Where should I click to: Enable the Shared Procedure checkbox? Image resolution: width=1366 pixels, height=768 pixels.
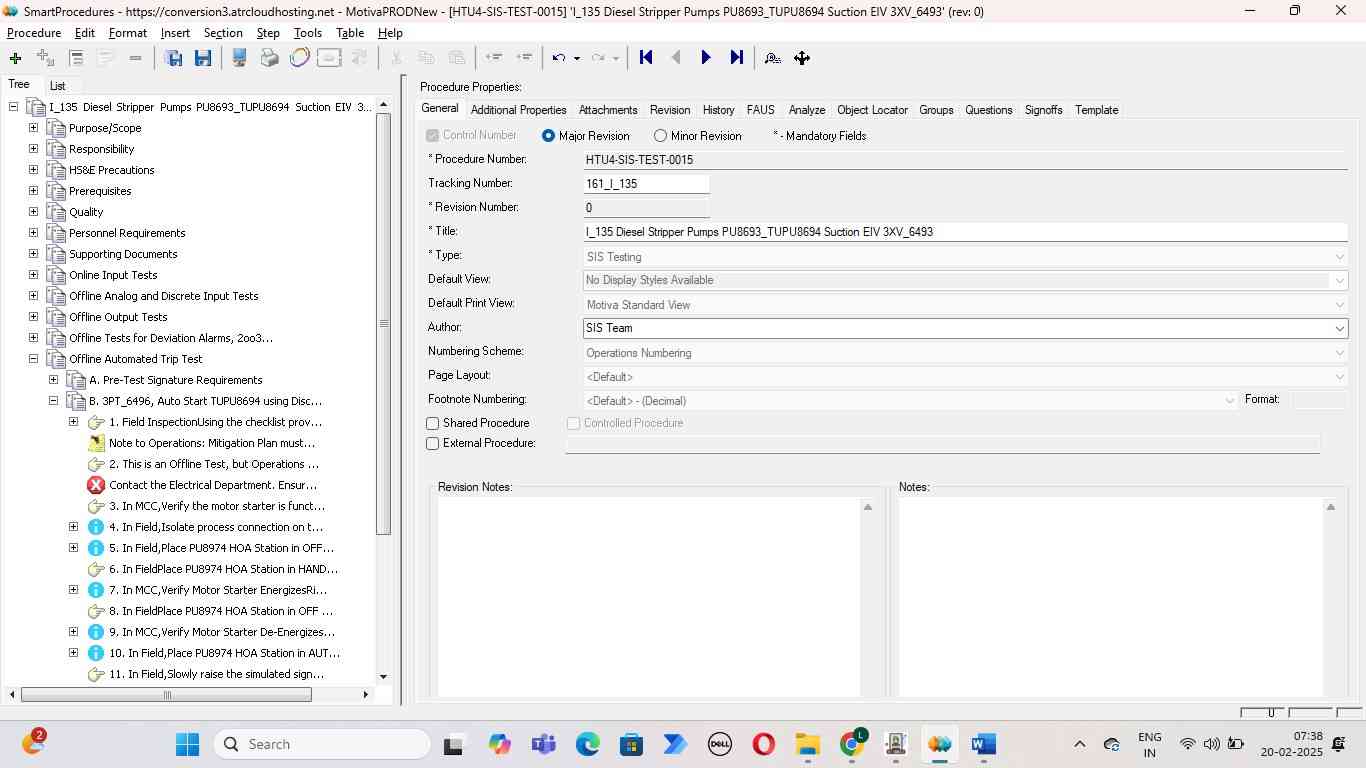[x=433, y=424]
